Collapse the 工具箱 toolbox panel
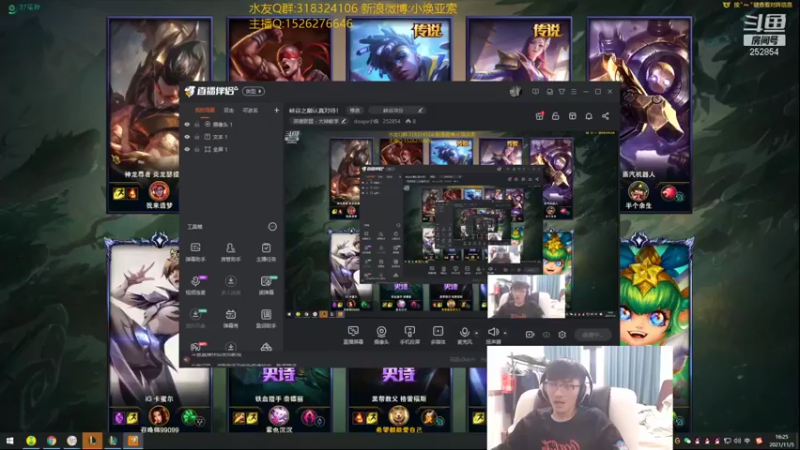 (x=272, y=227)
